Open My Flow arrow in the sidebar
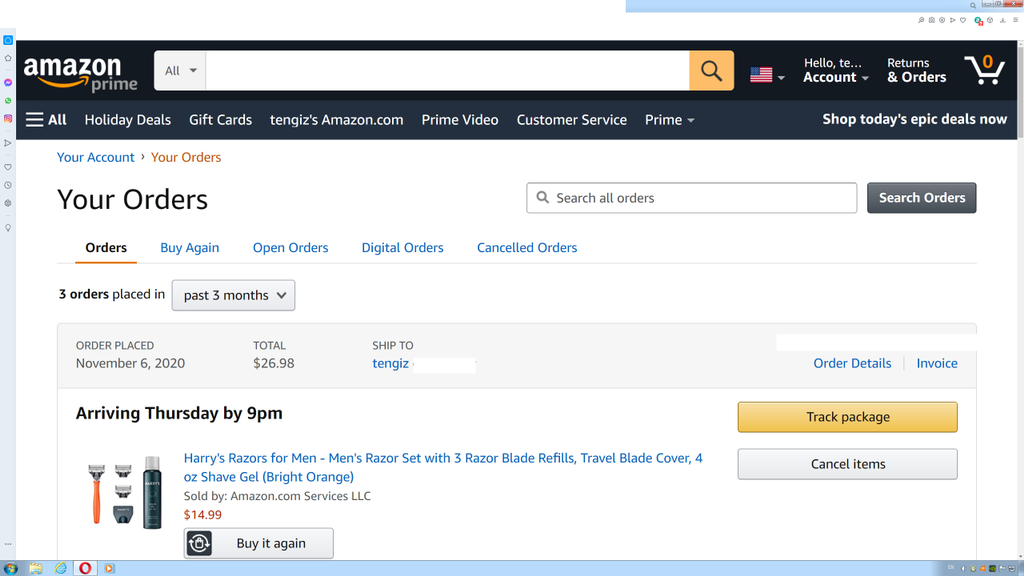Image resolution: width=1024 pixels, height=576 pixels. [x=8, y=143]
